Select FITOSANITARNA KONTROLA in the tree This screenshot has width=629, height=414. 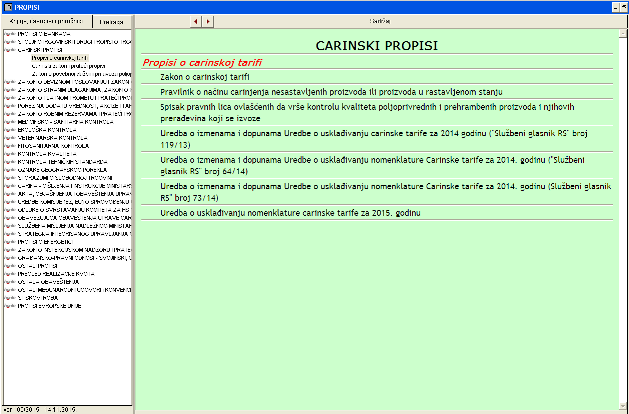pyautogui.click(x=53, y=146)
